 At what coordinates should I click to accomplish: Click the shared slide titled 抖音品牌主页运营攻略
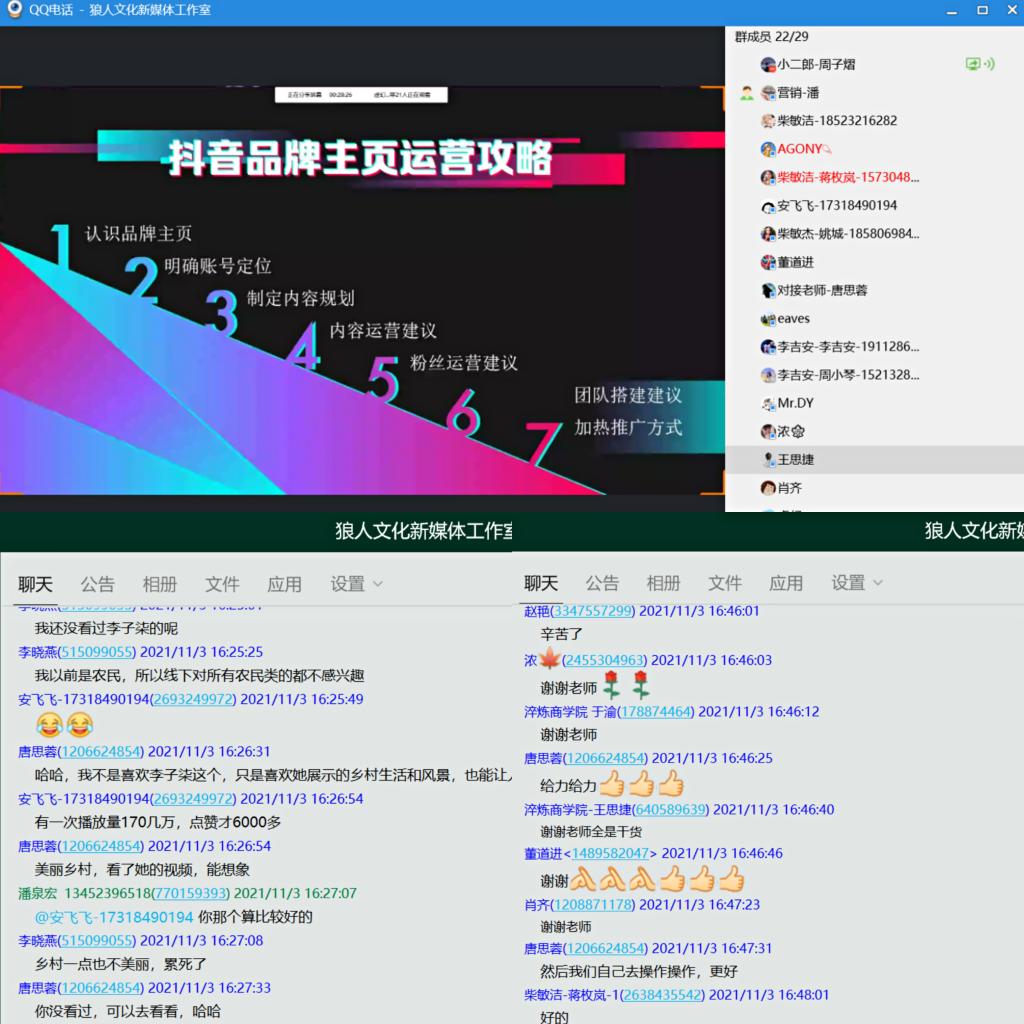coord(361,290)
